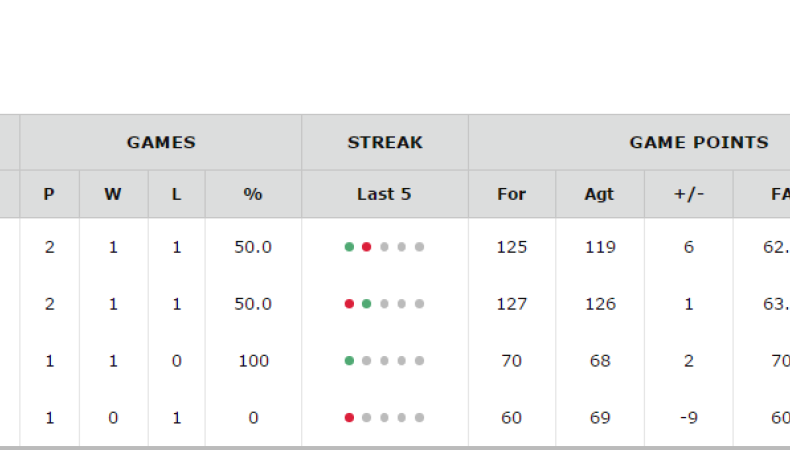
Task: Click third row's green win streak dot
Action: tap(349, 361)
